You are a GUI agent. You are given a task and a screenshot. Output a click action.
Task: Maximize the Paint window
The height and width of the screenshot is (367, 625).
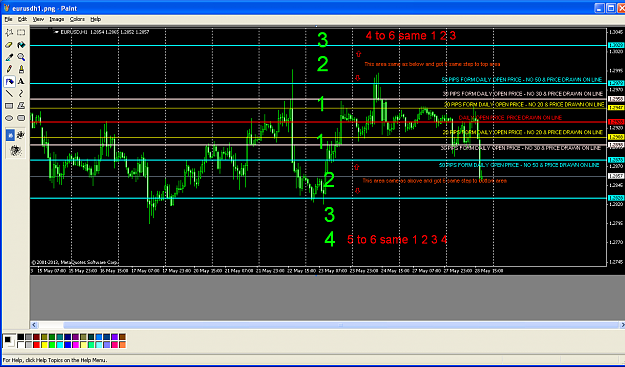(611, 8)
